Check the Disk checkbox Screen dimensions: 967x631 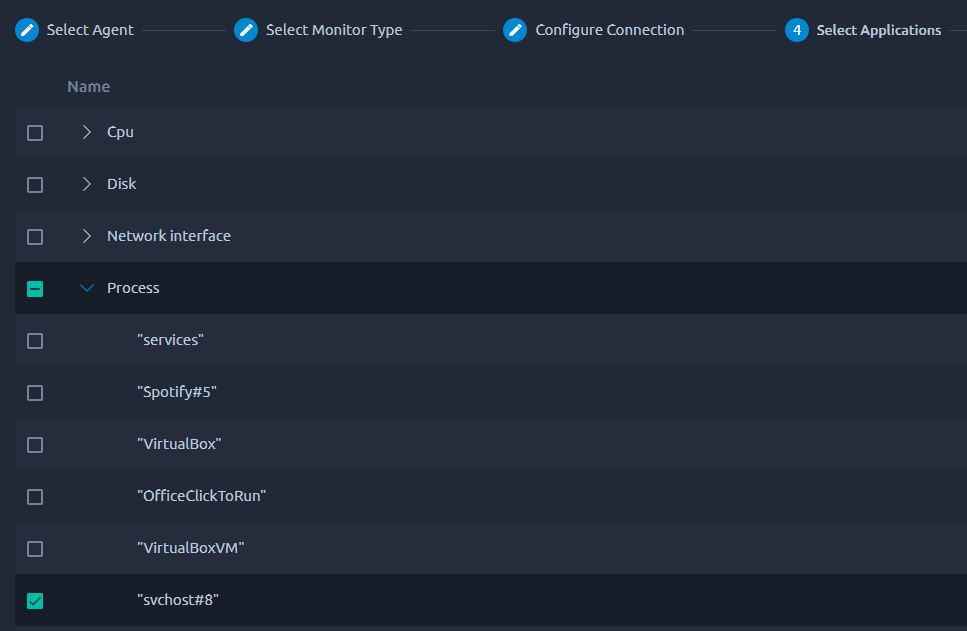tap(35, 184)
